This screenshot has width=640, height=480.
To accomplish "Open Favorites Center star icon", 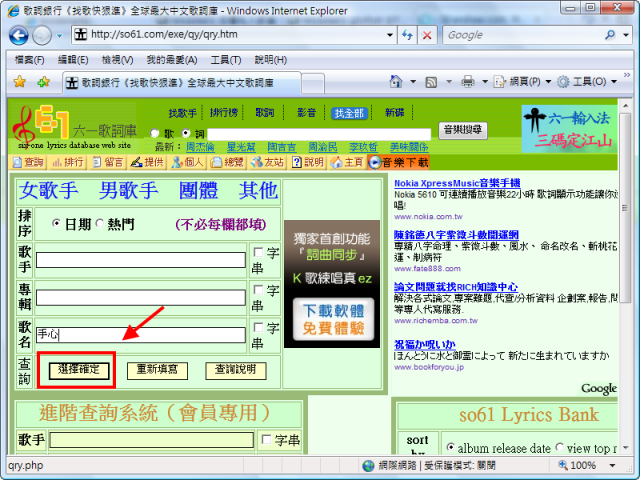I will [20, 82].
